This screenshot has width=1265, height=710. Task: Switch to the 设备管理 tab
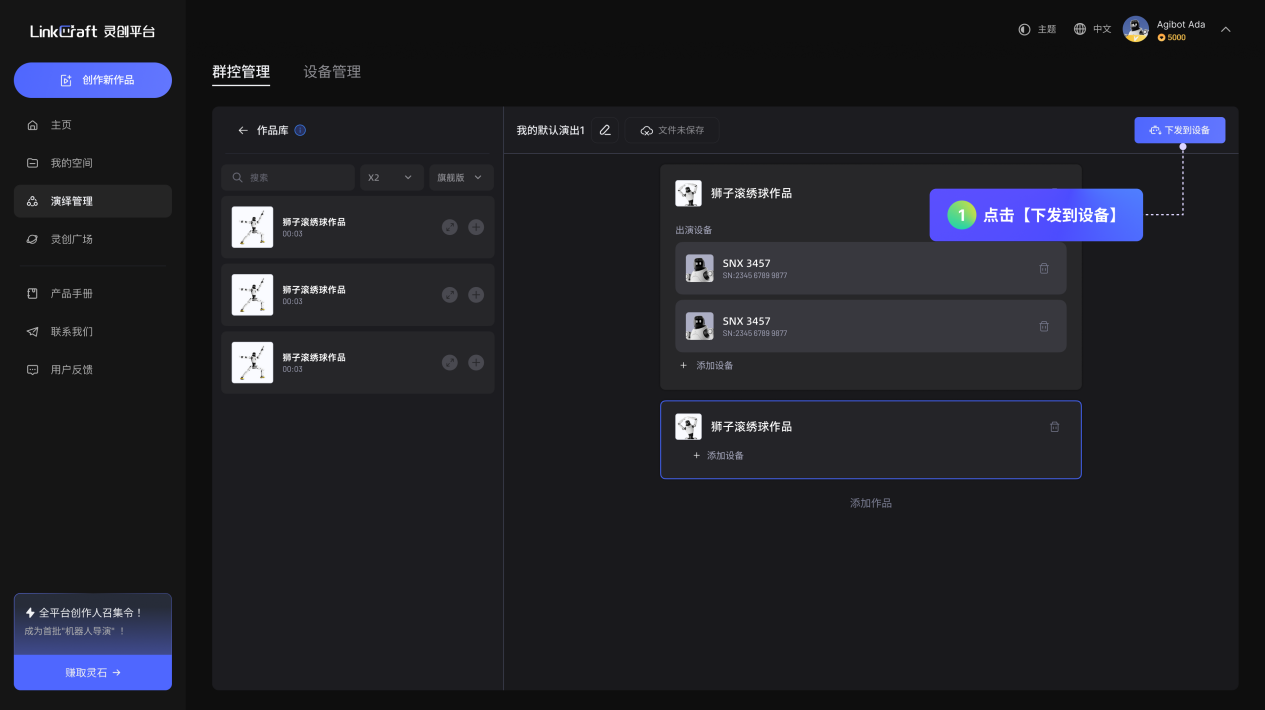pyautogui.click(x=332, y=72)
